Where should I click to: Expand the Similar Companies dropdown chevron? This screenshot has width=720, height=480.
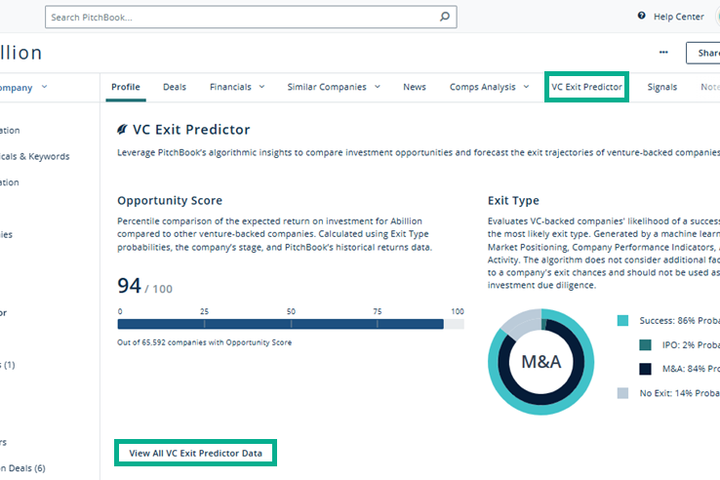(377, 86)
